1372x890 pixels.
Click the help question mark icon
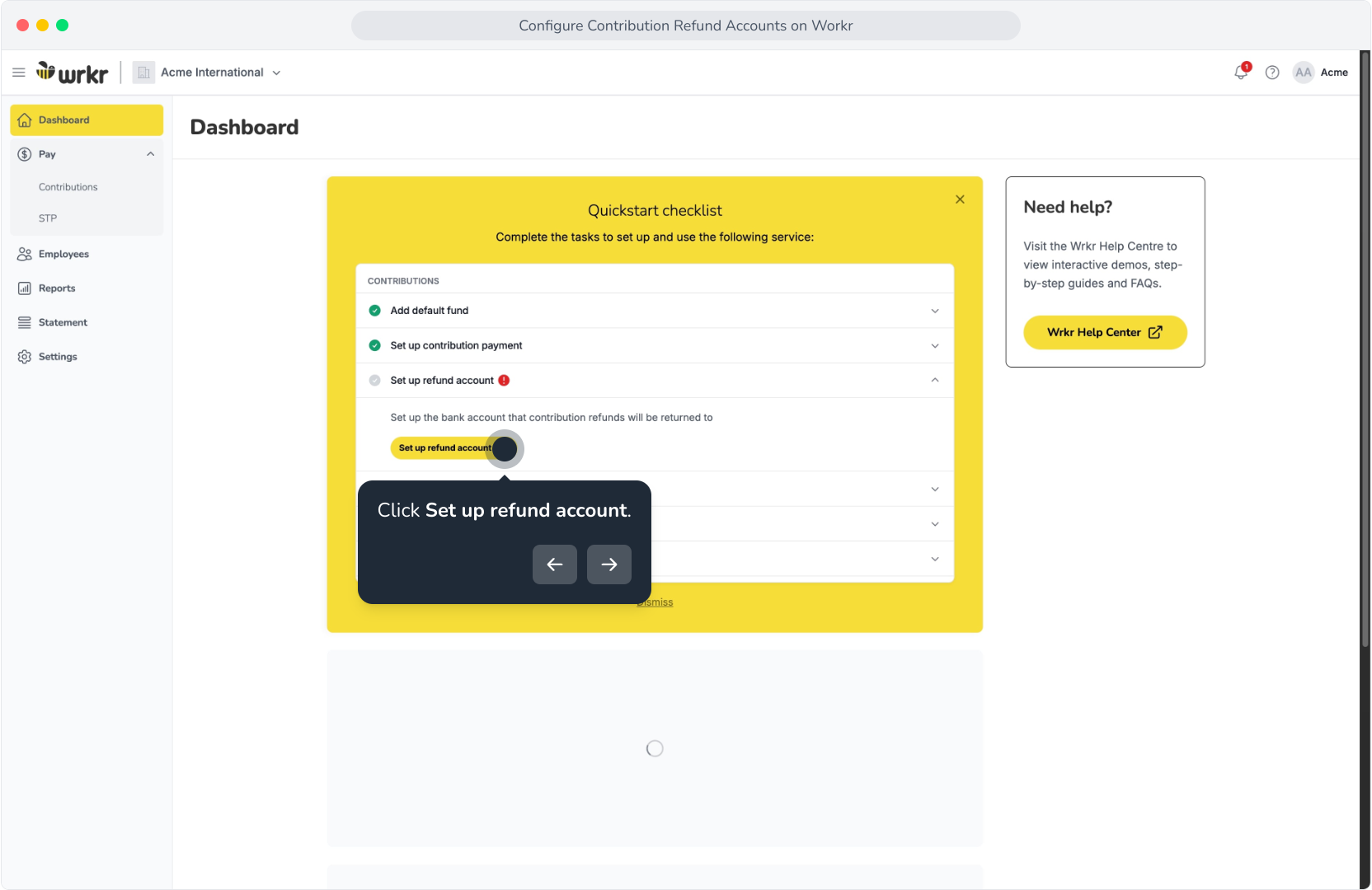click(x=1272, y=73)
